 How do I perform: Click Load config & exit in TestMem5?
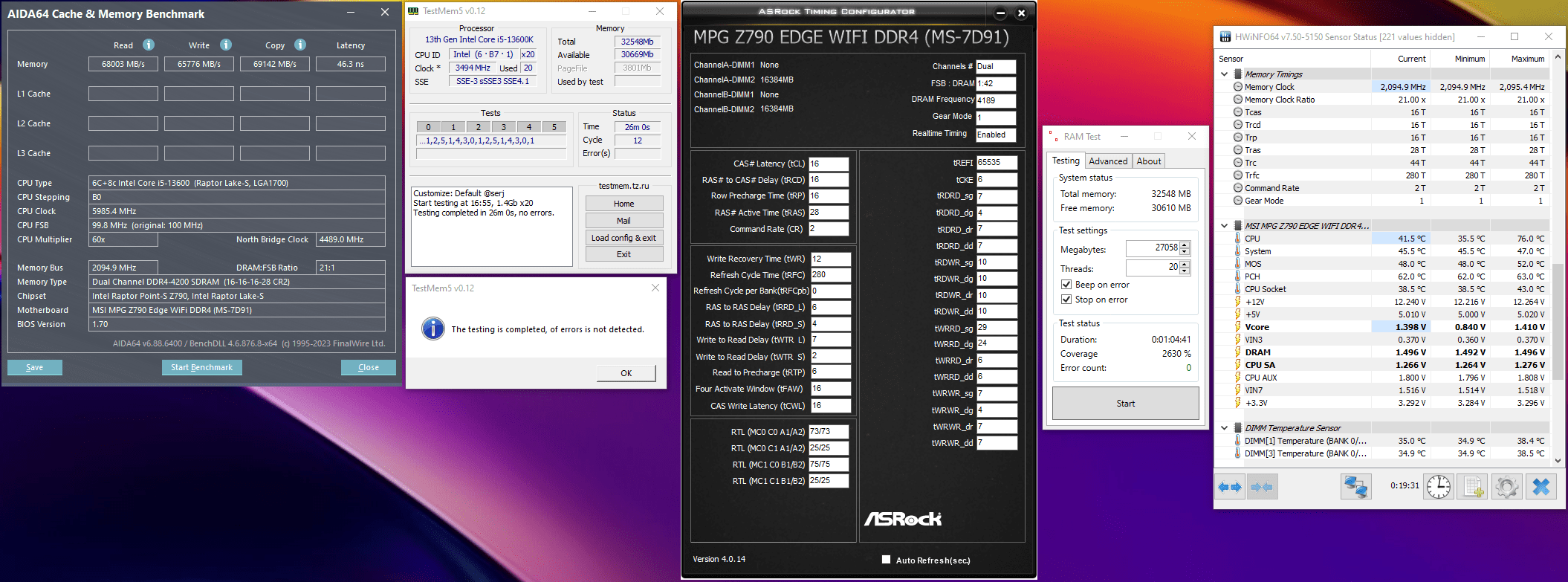(x=624, y=238)
